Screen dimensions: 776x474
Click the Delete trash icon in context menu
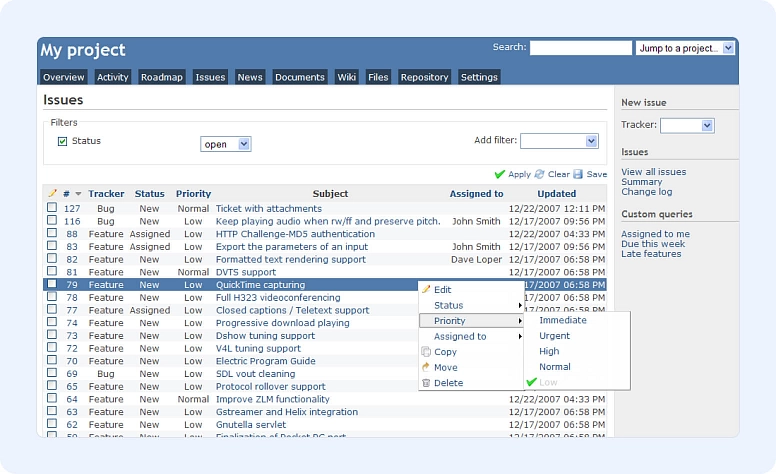pyautogui.click(x=426, y=383)
